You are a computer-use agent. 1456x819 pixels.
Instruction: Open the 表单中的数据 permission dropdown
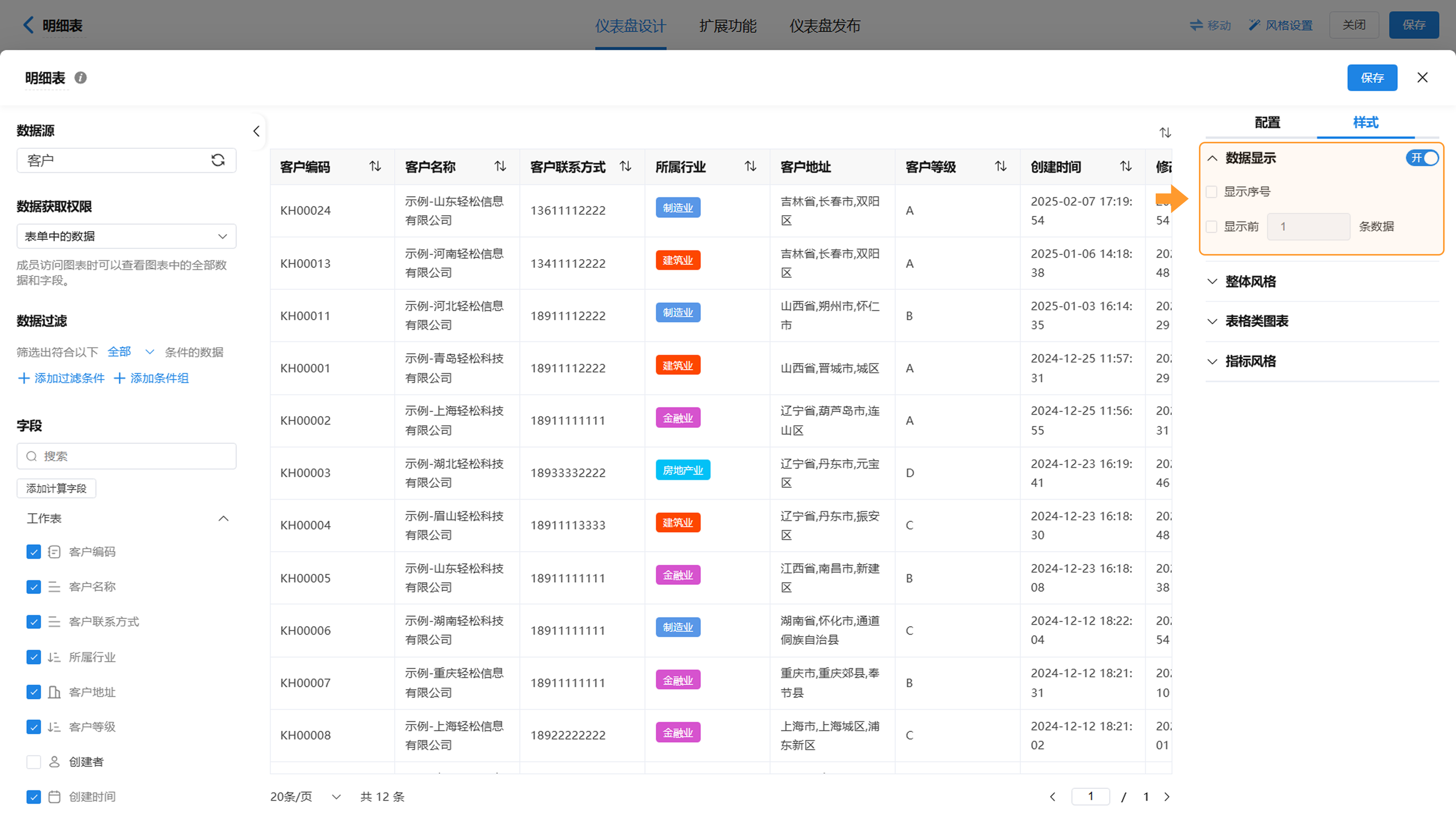pos(126,236)
